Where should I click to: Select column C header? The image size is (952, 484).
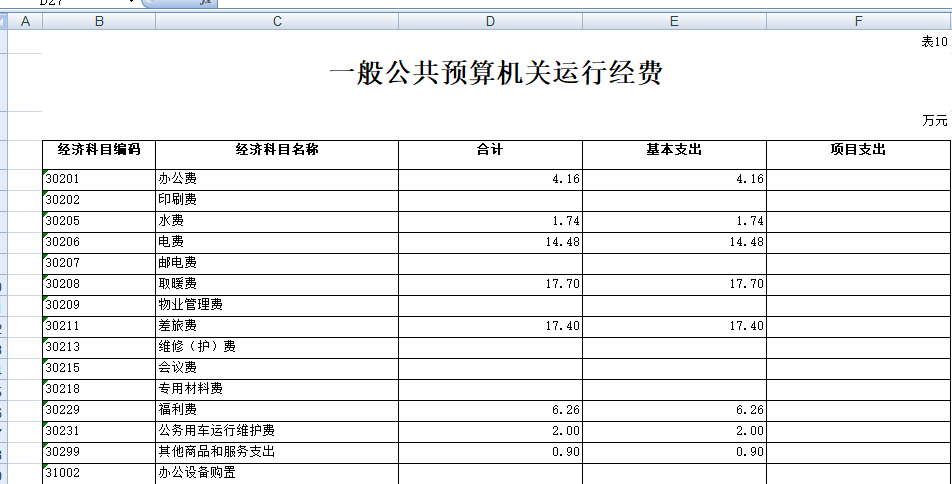pyautogui.click(x=277, y=21)
